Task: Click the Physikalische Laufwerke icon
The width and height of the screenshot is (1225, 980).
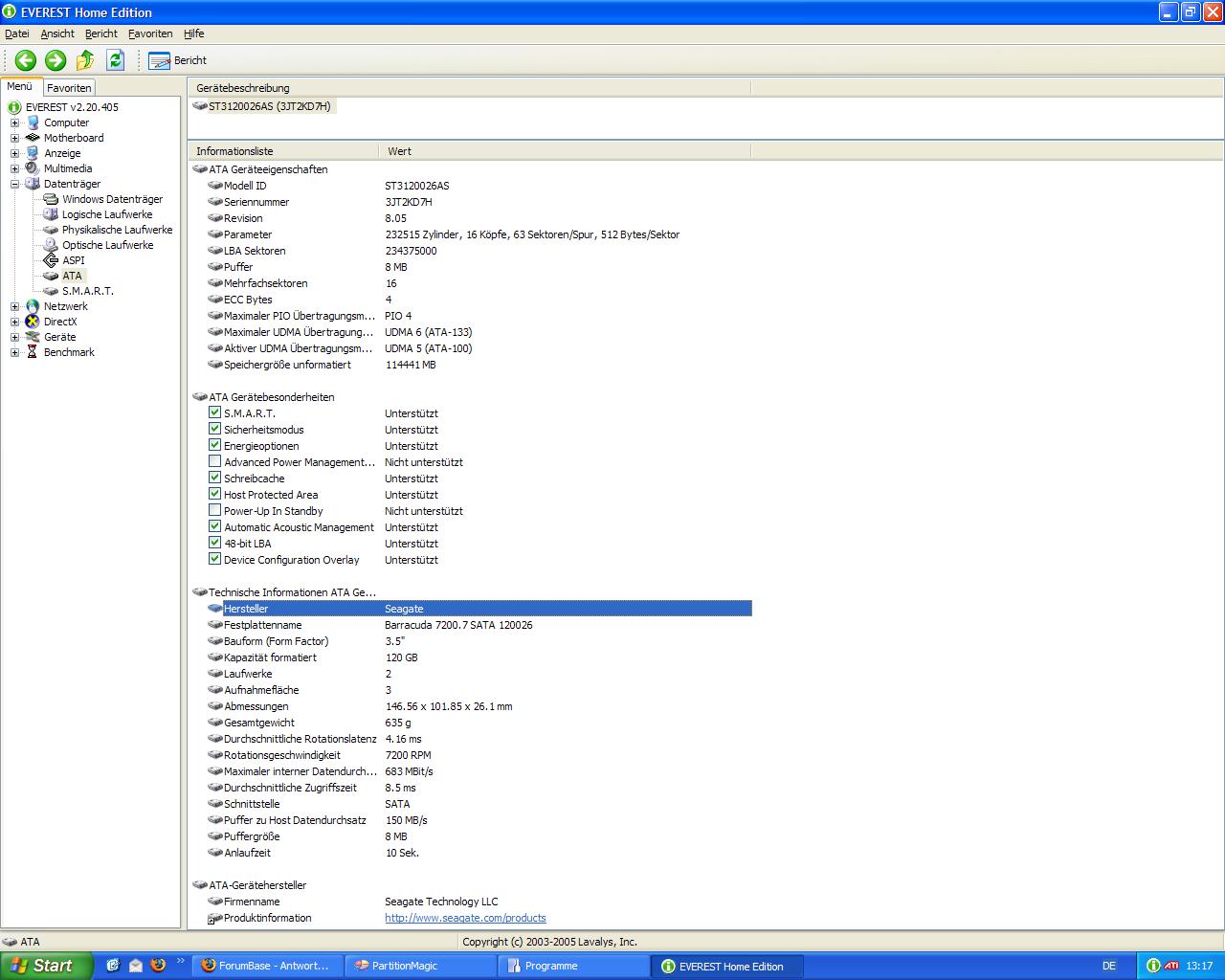Action: click(51, 230)
